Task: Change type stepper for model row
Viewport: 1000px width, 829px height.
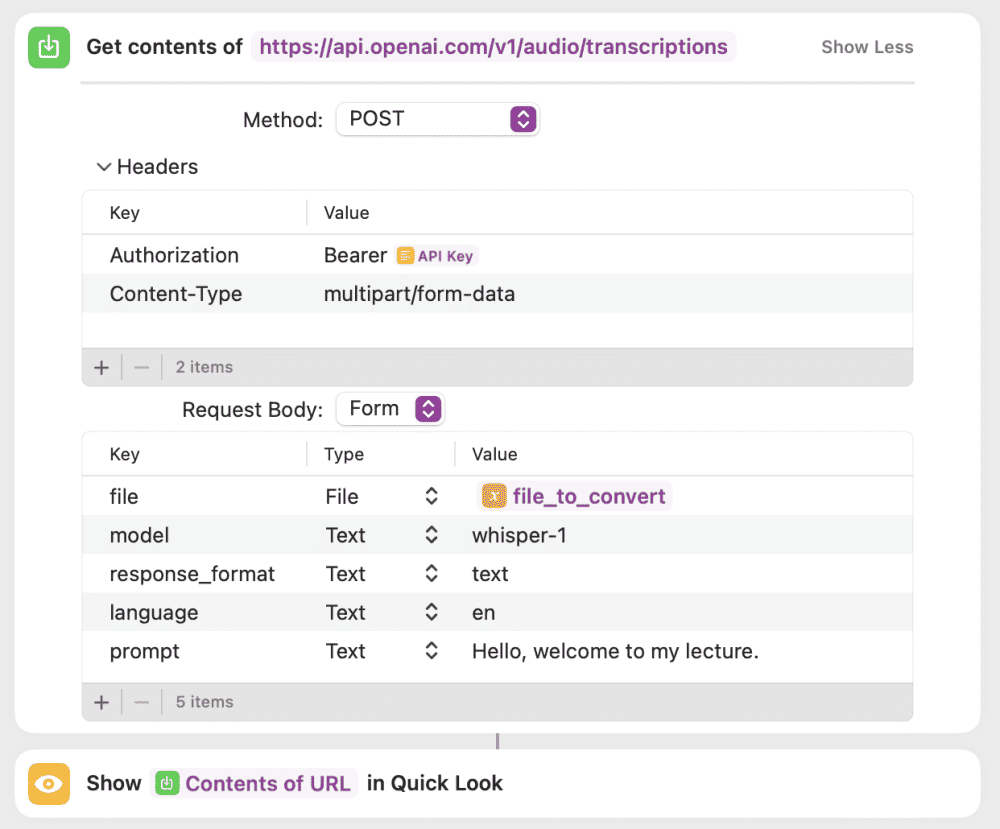Action: (431, 536)
